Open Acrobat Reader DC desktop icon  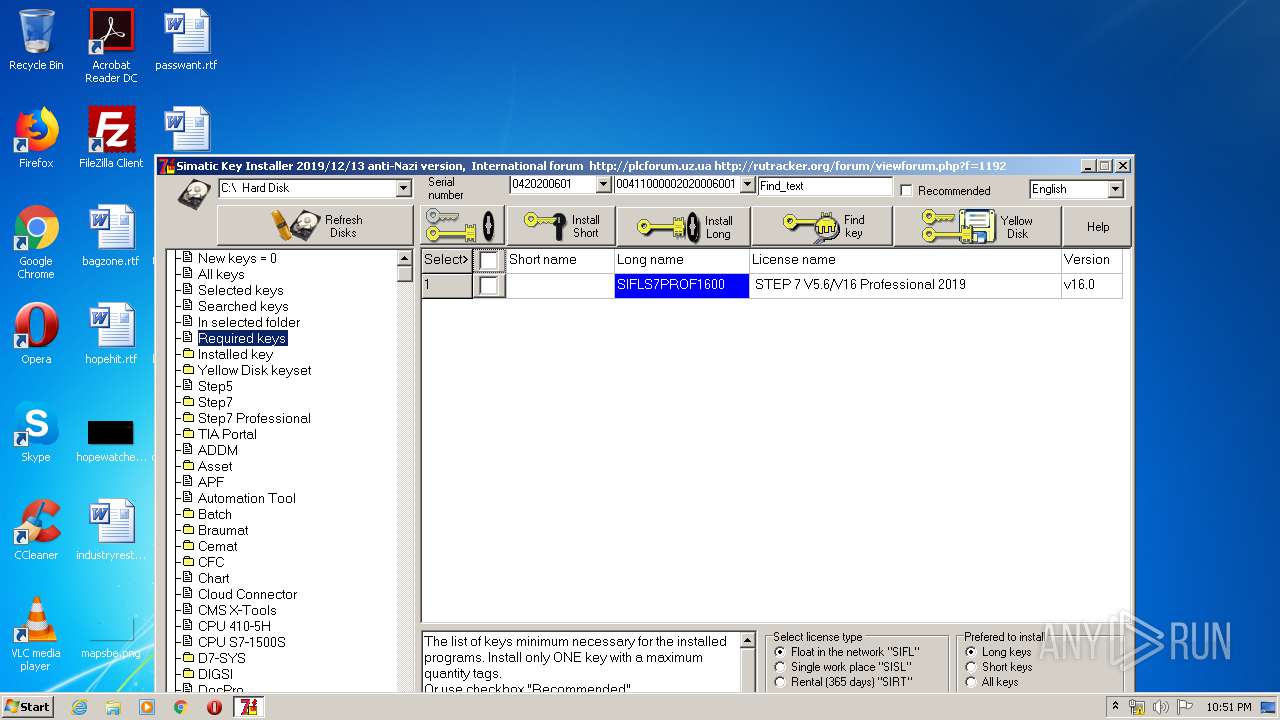(x=111, y=46)
